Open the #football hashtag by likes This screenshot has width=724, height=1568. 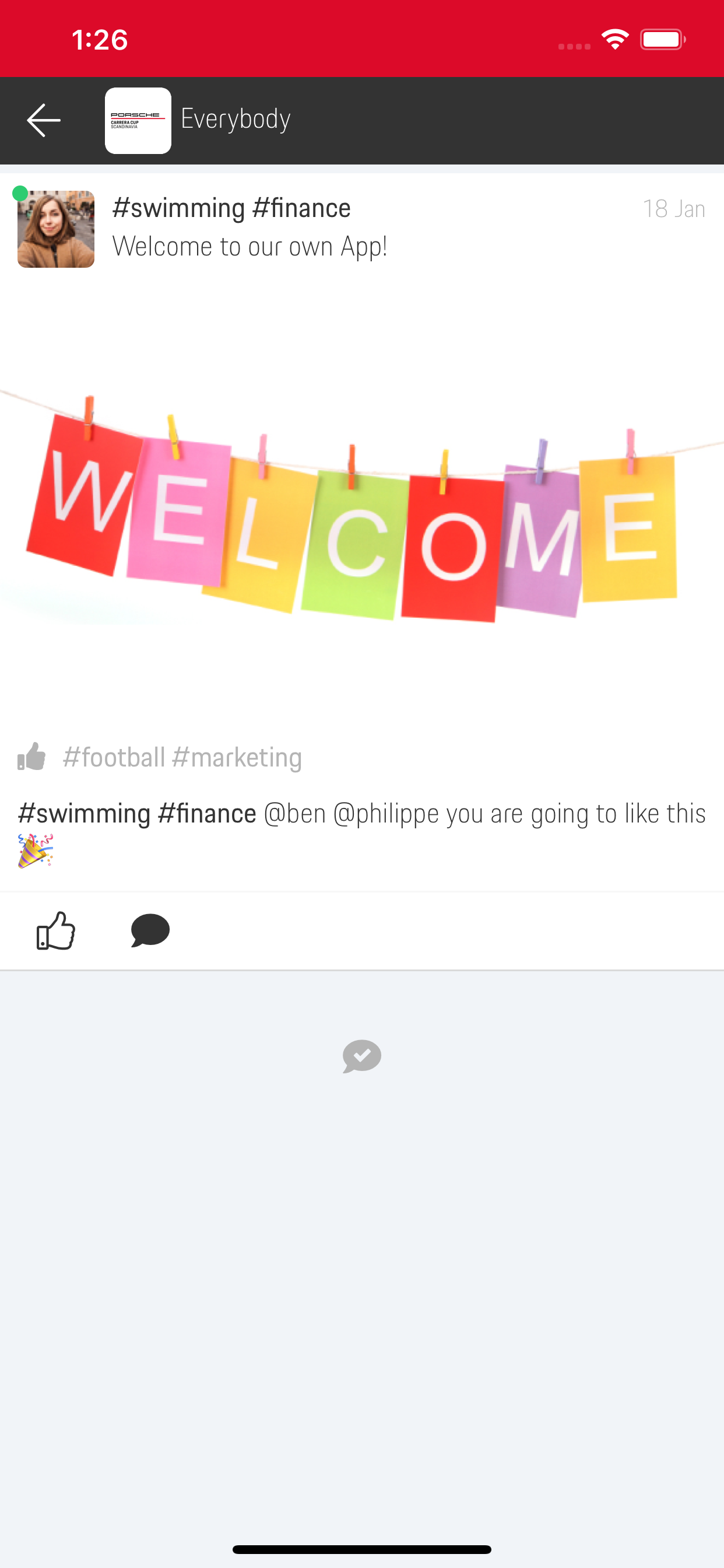(114, 757)
